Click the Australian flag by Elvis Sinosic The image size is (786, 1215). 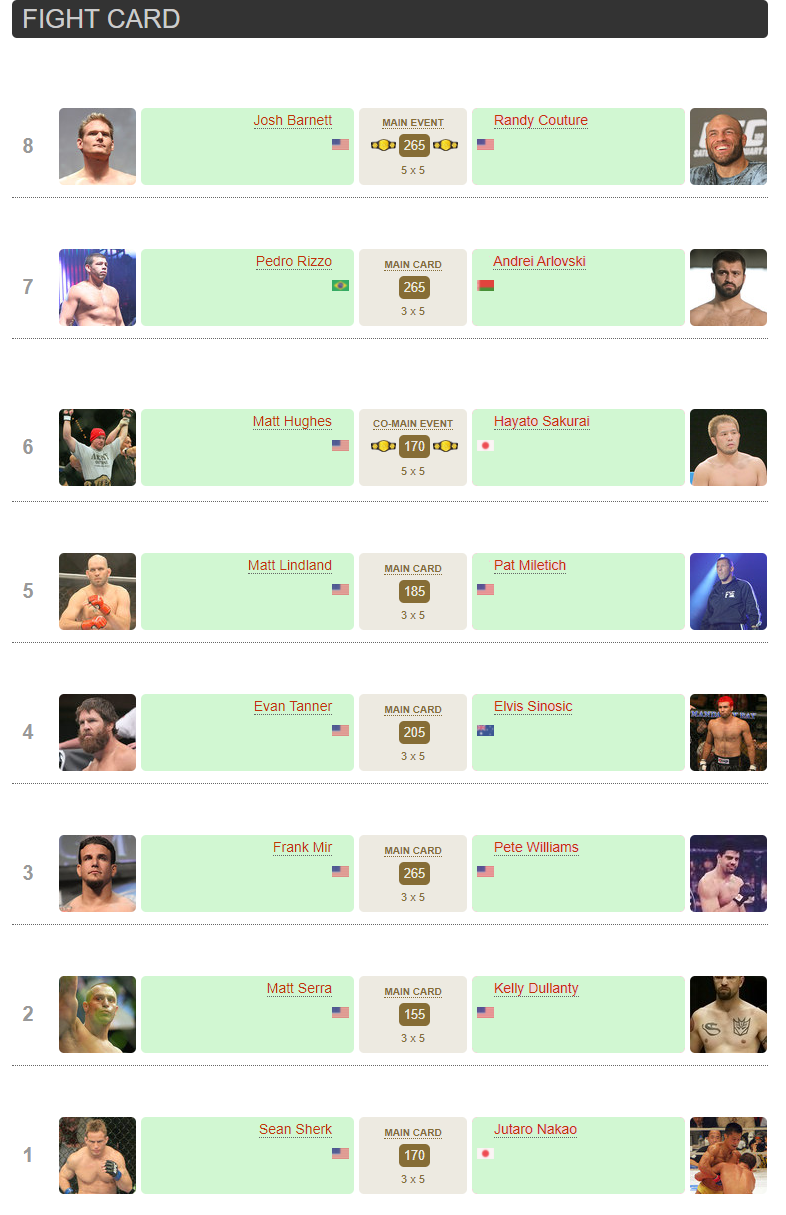click(x=486, y=730)
